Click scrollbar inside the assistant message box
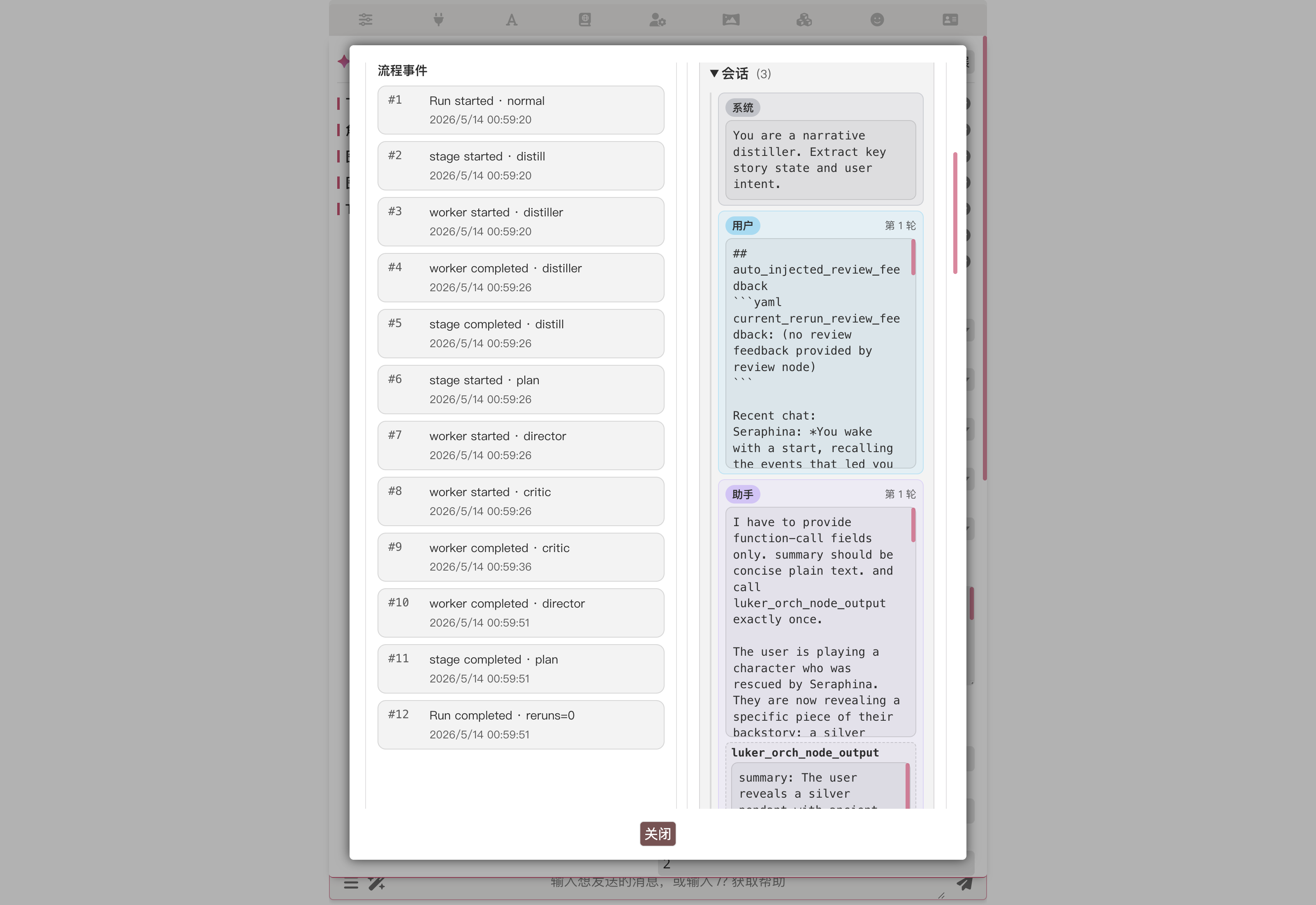This screenshot has height=905, width=1316. [913, 525]
